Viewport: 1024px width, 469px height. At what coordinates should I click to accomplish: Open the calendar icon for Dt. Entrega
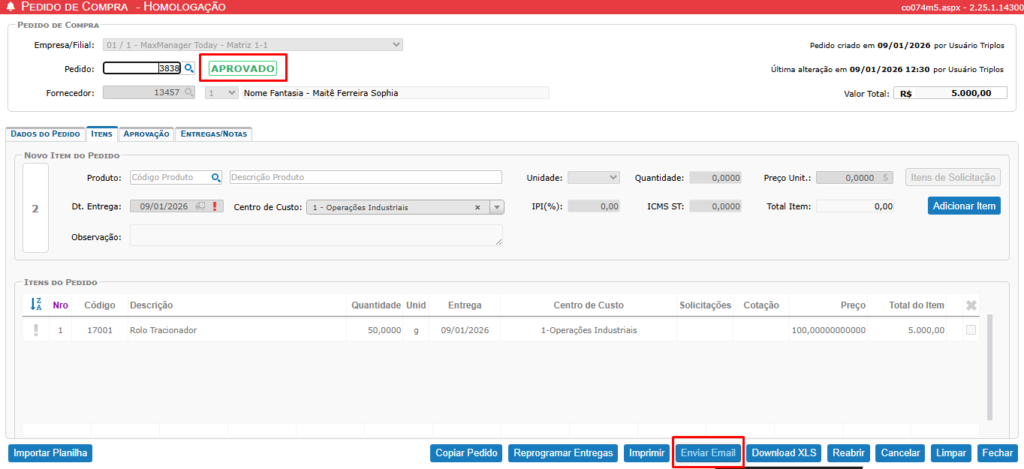(200, 207)
